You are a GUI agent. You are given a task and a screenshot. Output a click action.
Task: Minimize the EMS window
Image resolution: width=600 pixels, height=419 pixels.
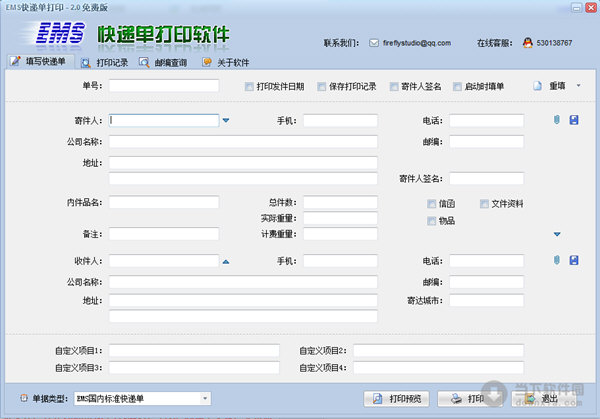pyautogui.click(x=577, y=7)
